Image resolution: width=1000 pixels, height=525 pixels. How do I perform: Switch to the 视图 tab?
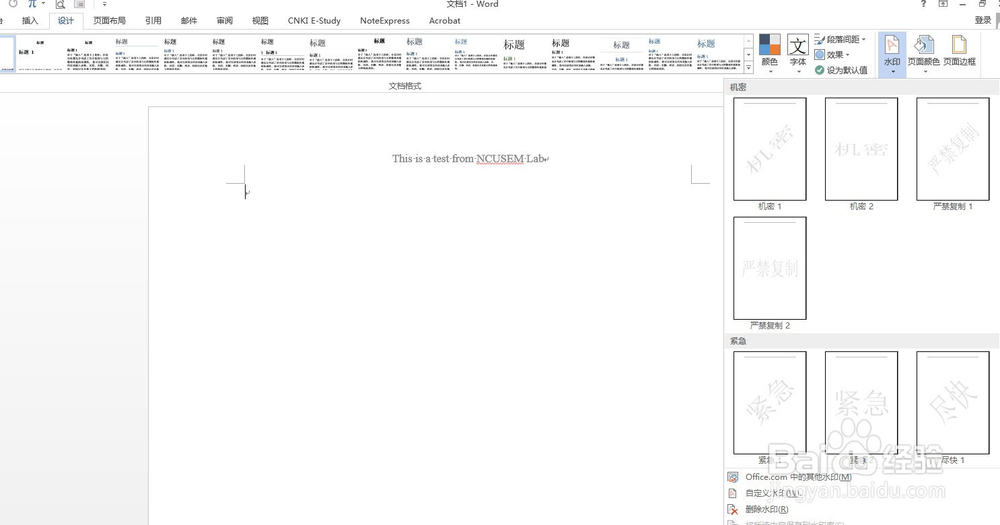[260, 20]
